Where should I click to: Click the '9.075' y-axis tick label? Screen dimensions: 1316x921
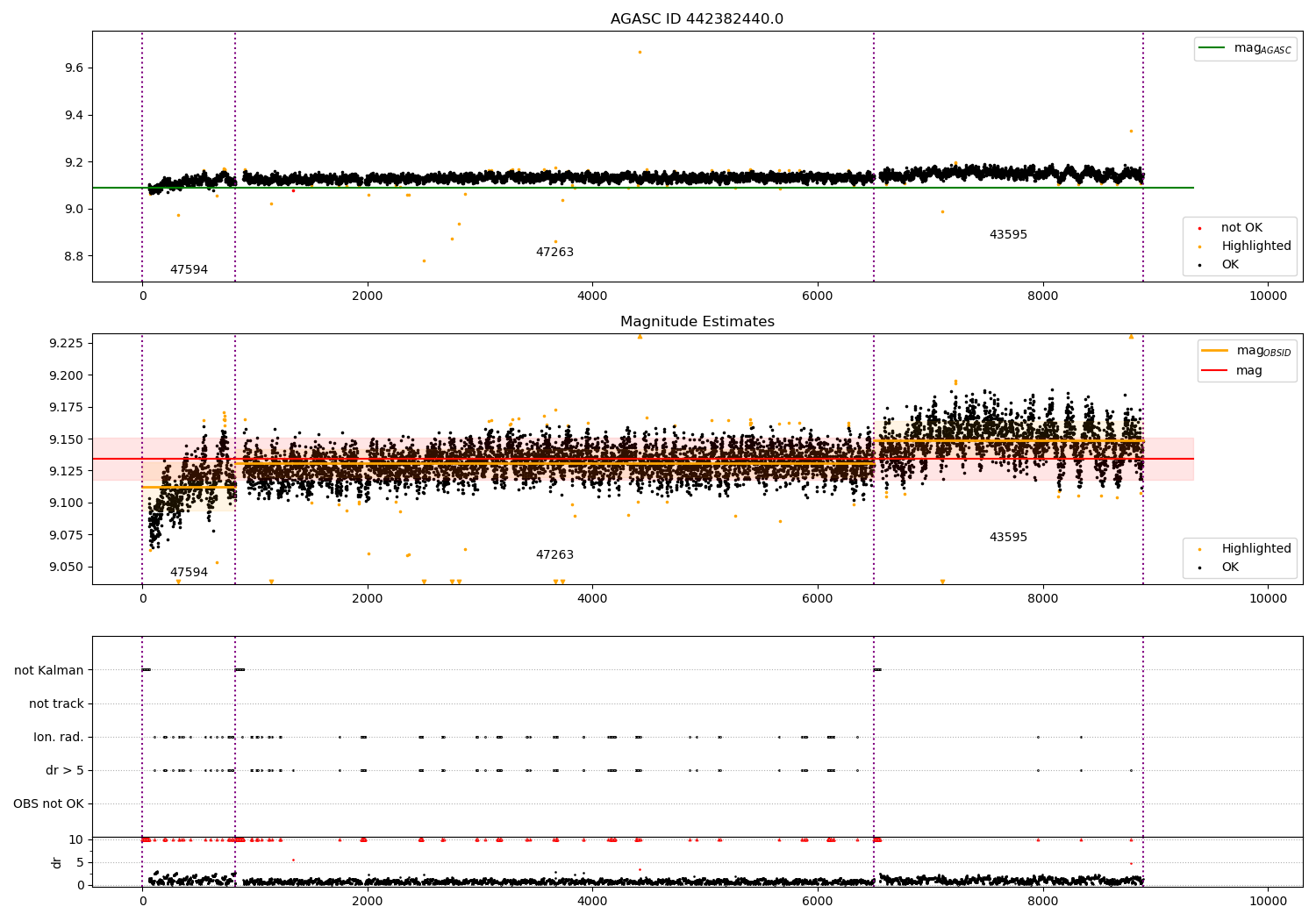(67, 535)
